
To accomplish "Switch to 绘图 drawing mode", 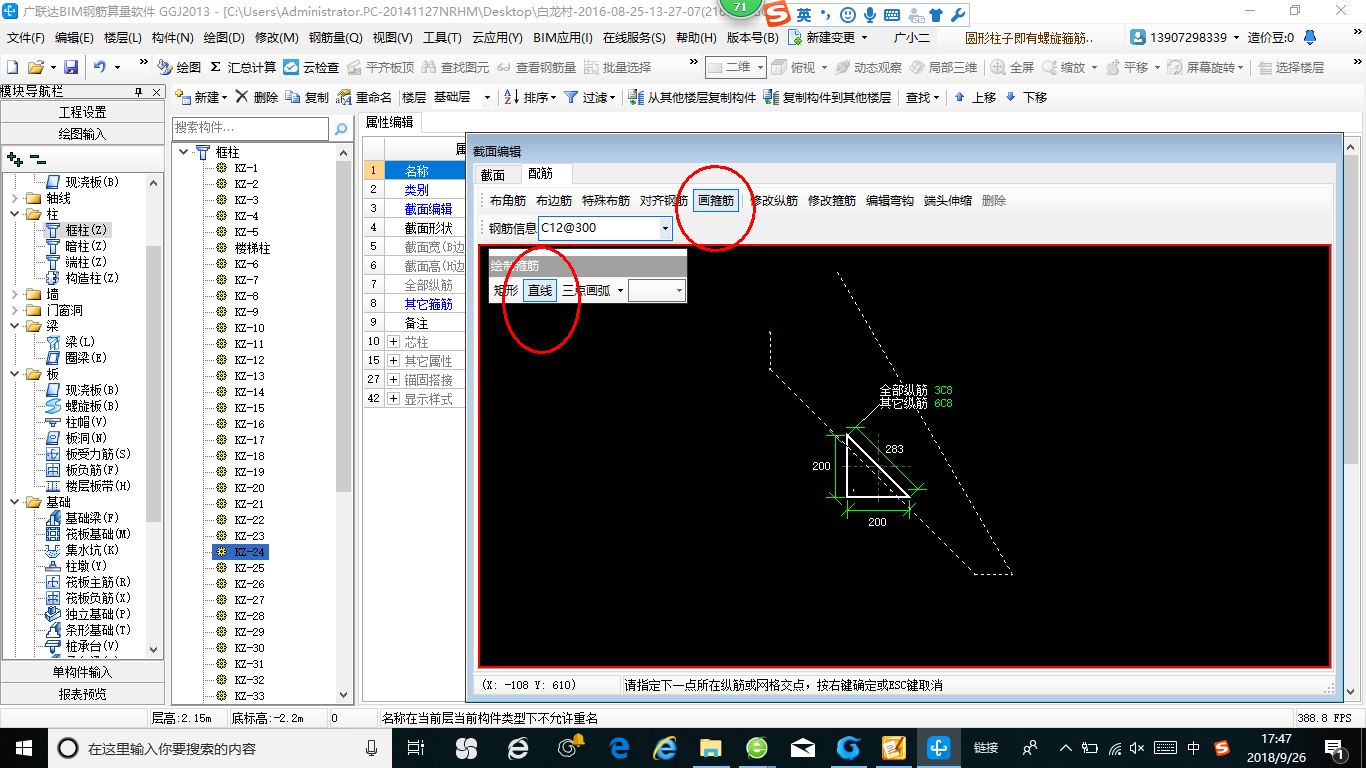I will pos(179,67).
